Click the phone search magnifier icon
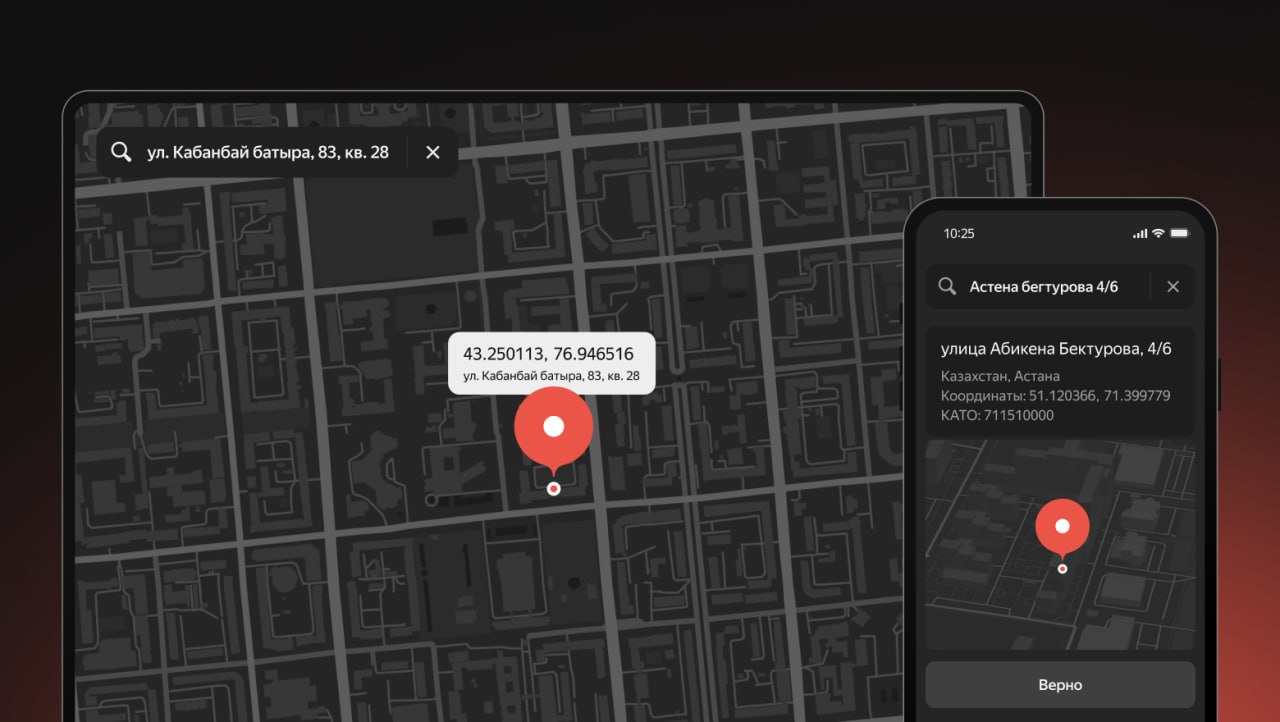Image resolution: width=1280 pixels, height=722 pixels. point(947,287)
